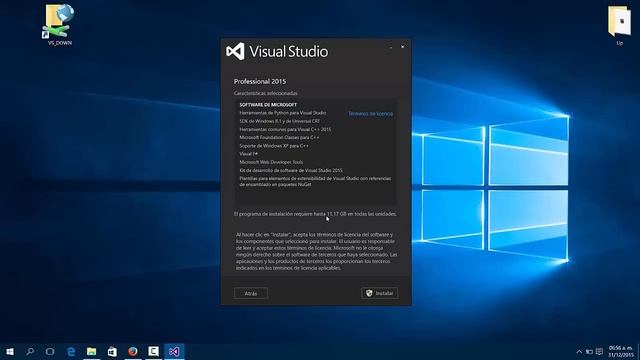
Task: Launch Firefox from taskbar
Action: pyautogui.click(x=133, y=351)
